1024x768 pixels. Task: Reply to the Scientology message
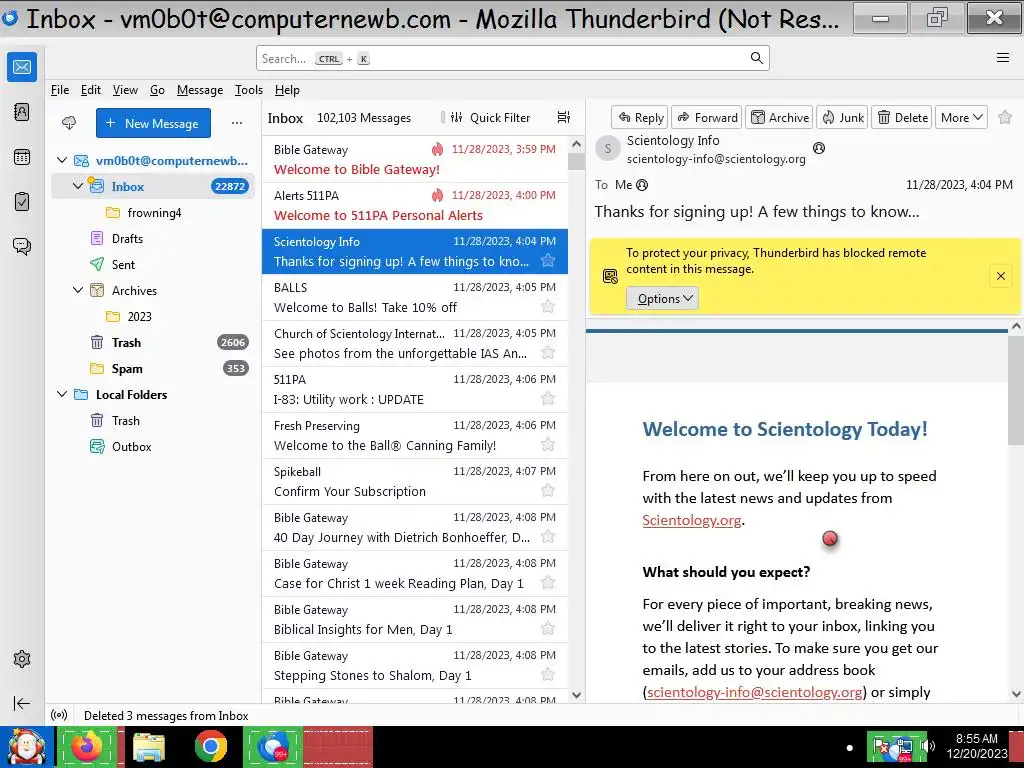(x=640, y=118)
